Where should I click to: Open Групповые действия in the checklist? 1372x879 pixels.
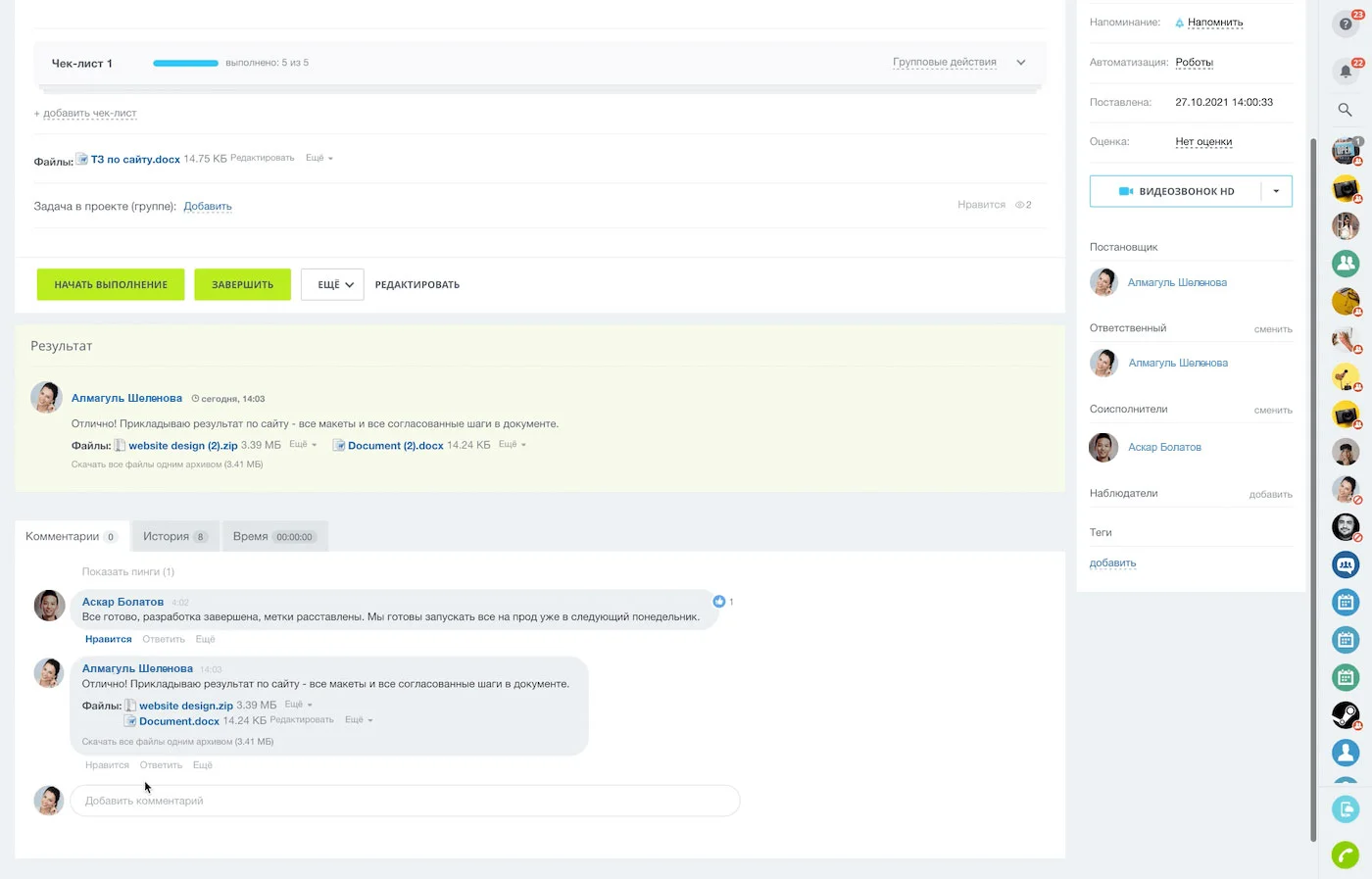[x=945, y=62]
